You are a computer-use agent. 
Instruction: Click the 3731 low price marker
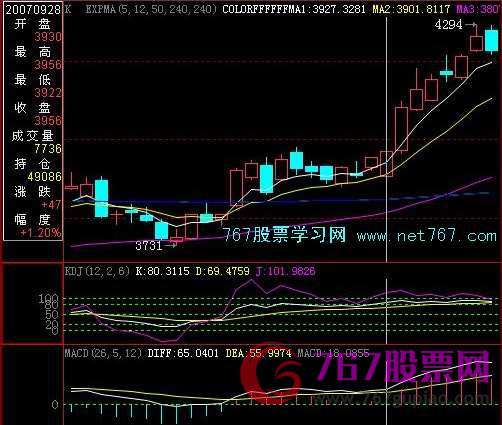point(149,246)
